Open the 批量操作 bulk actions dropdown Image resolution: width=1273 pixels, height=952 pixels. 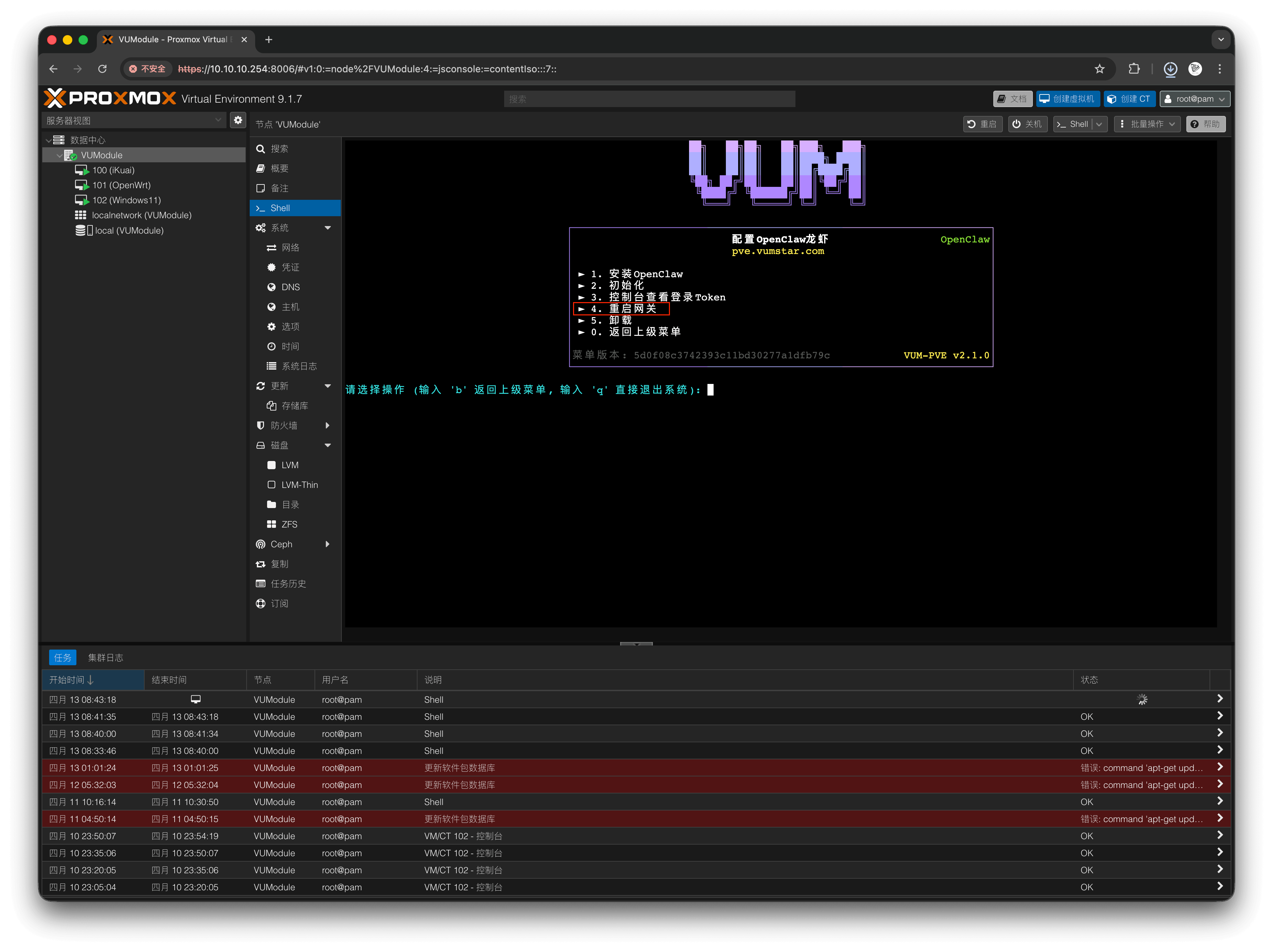(x=1147, y=124)
